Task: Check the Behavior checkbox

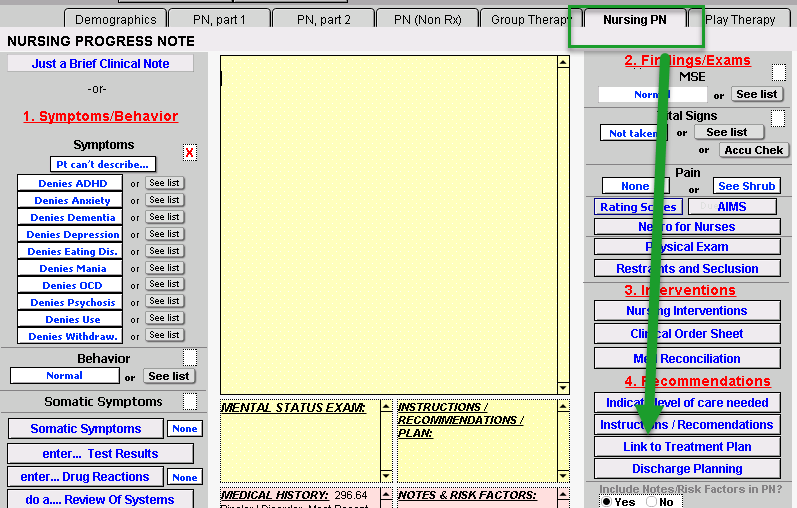Action: coord(189,358)
